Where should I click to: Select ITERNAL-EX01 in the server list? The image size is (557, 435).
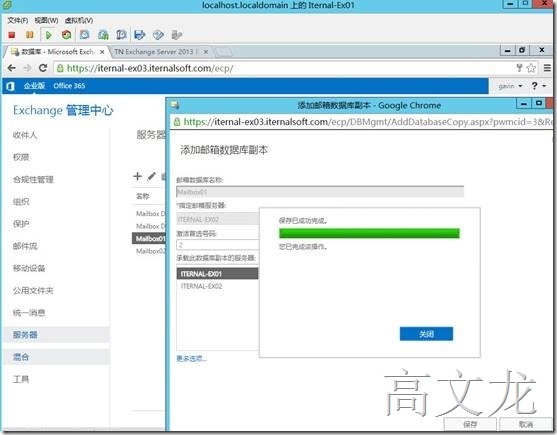coord(217,274)
